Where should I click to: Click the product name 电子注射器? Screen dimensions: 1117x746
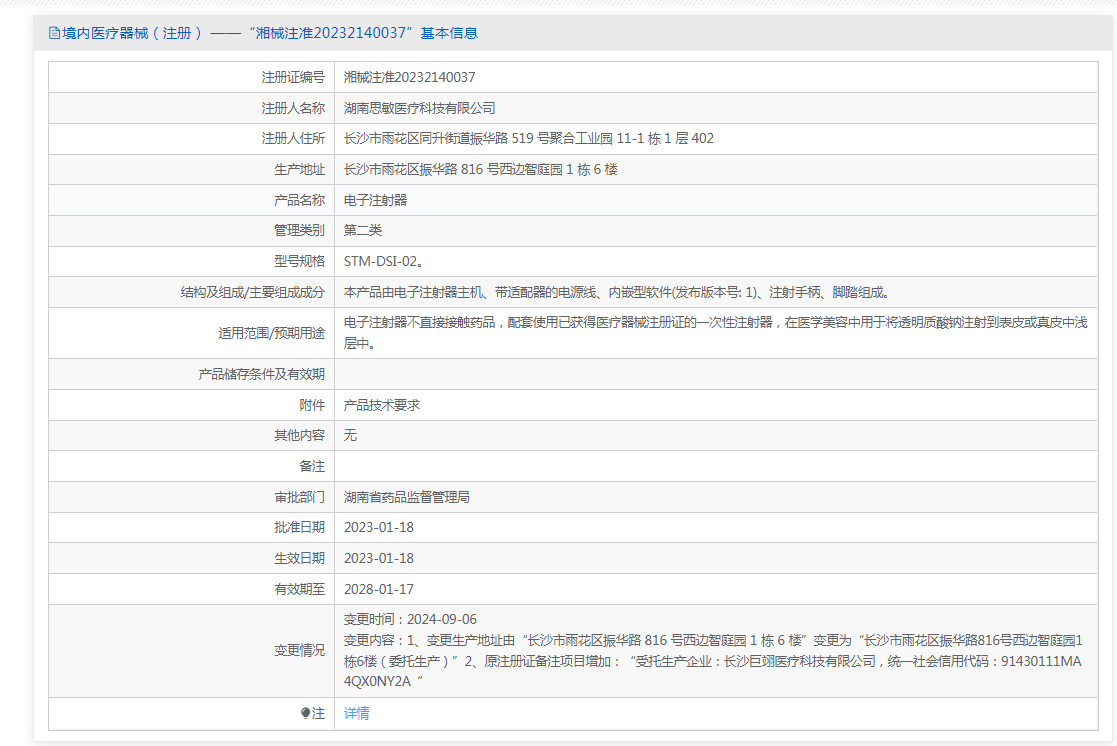tap(375, 200)
